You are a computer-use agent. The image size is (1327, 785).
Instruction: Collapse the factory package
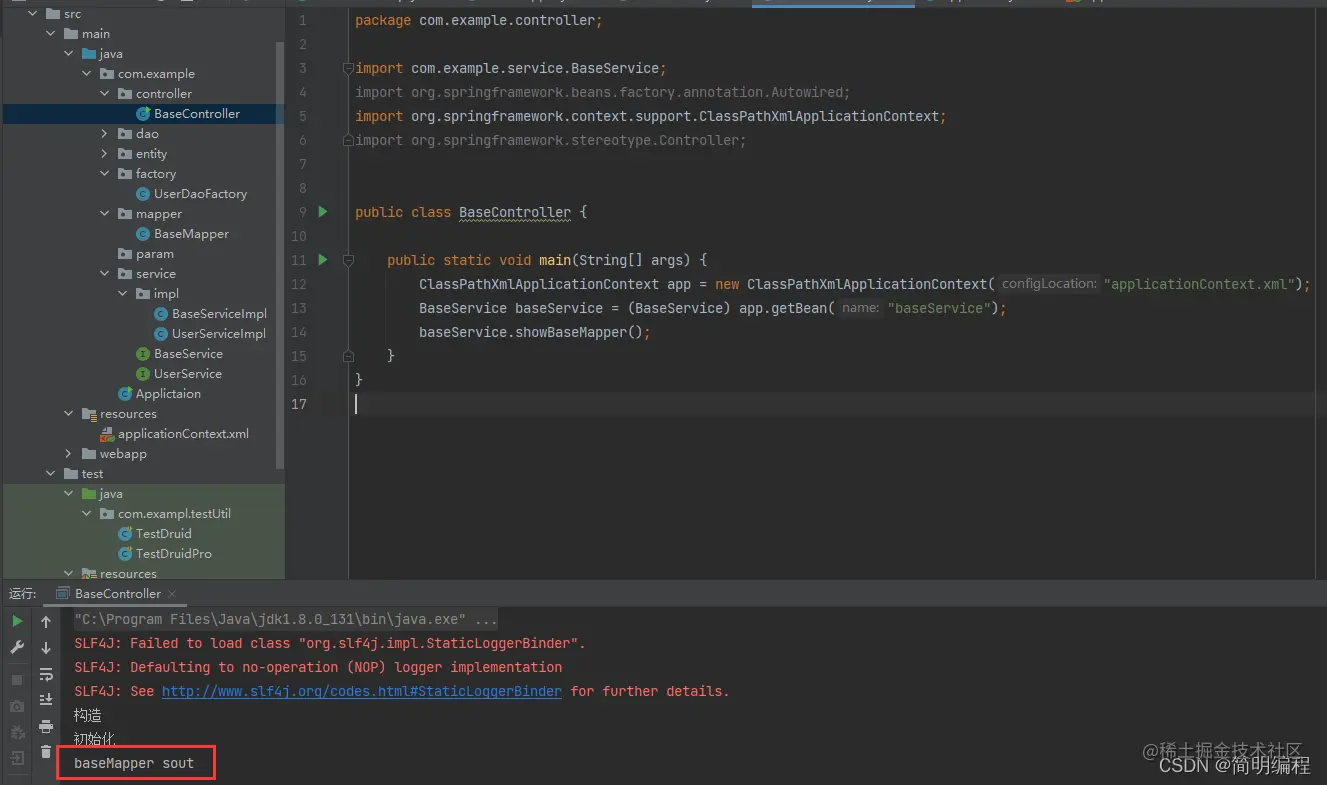coord(105,174)
